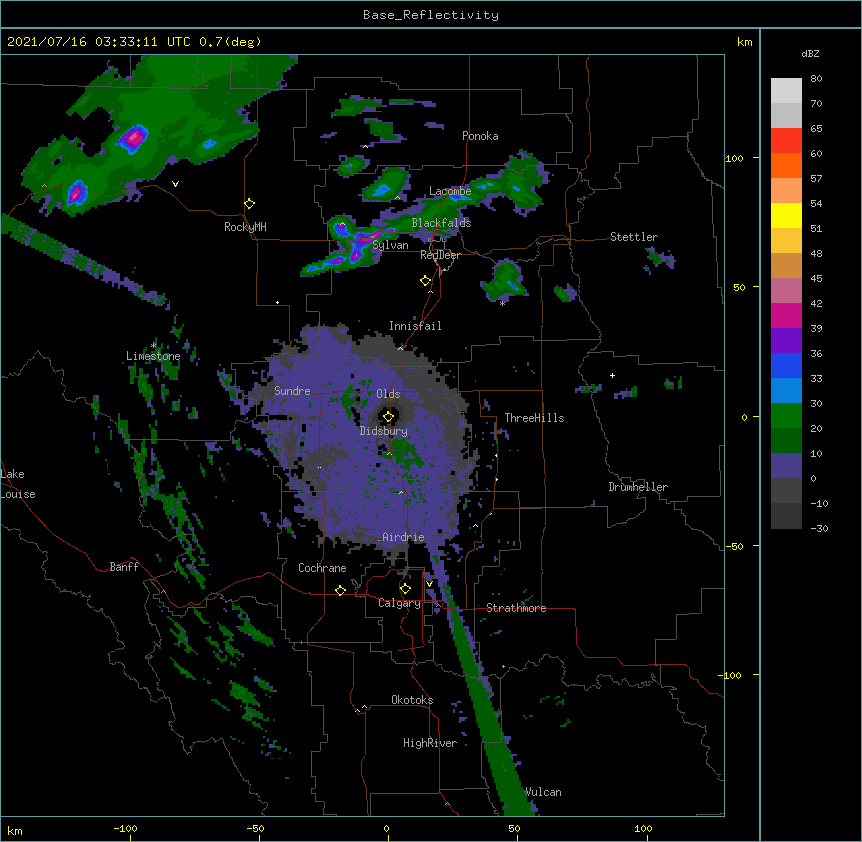Click the purple 10 dBZ legend swatch
The image size is (862, 842).
pyautogui.click(x=786, y=466)
